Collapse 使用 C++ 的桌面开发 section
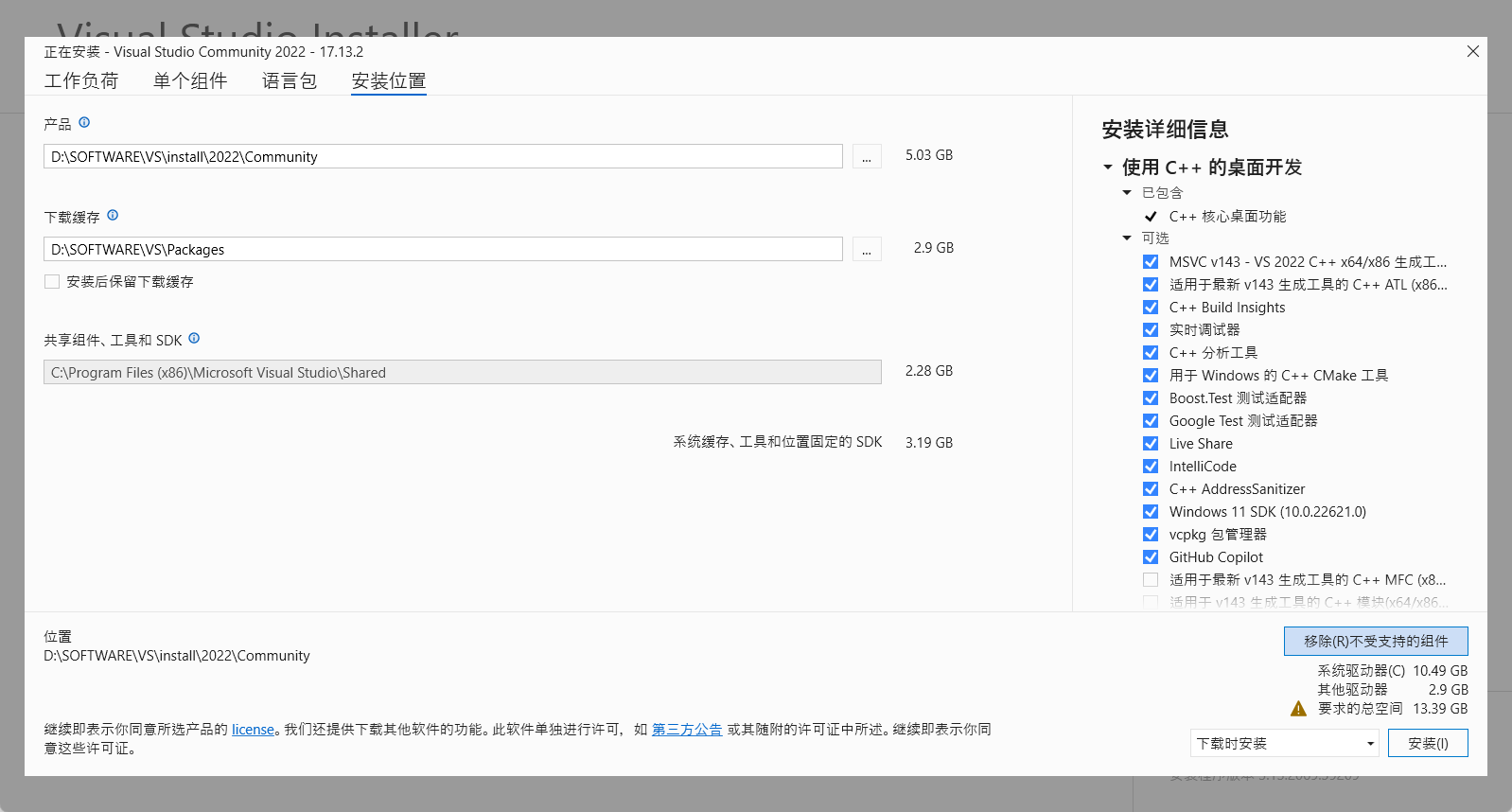 1108,168
